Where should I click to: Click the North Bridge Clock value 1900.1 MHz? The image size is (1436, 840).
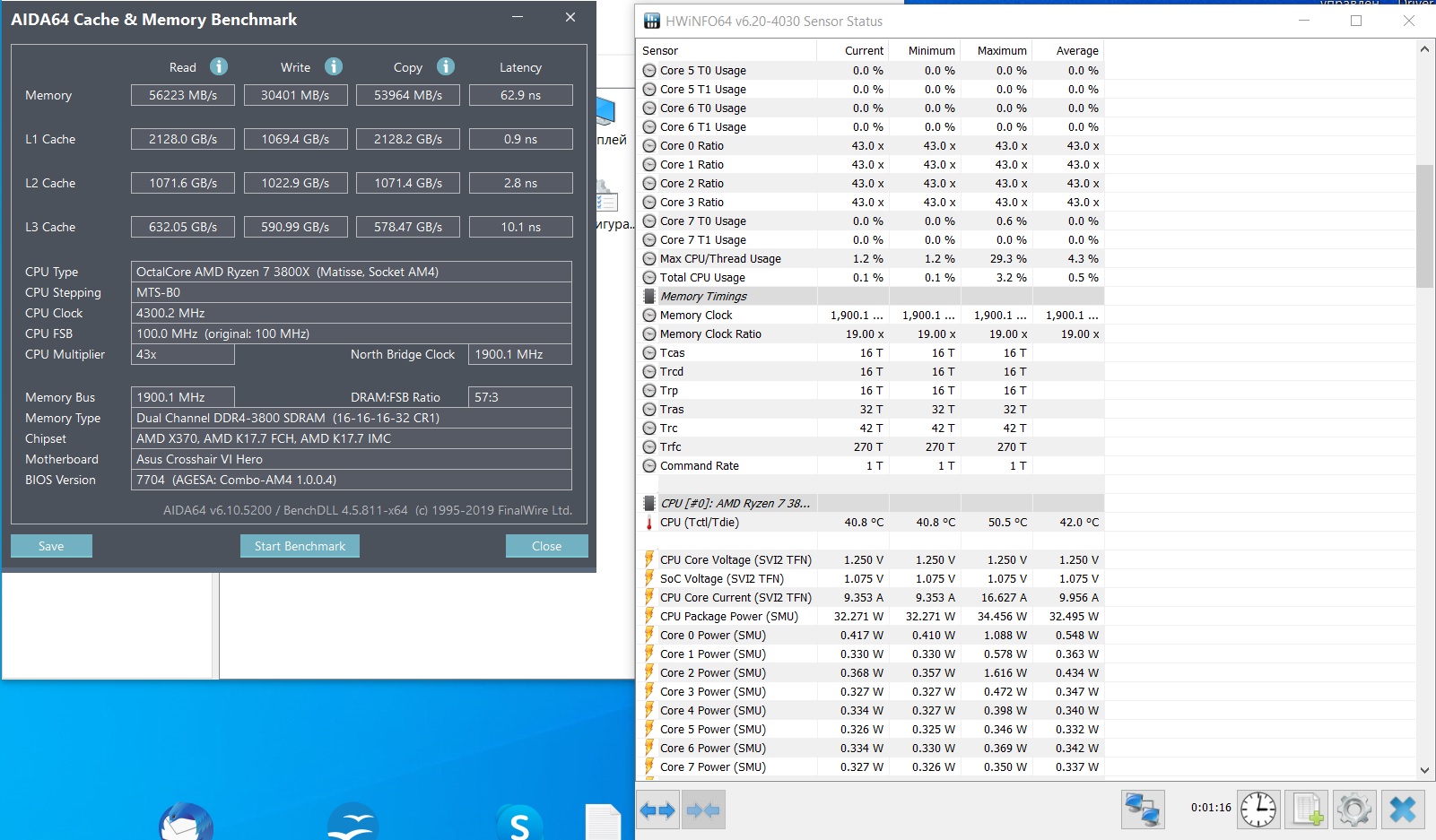pos(520,354)
